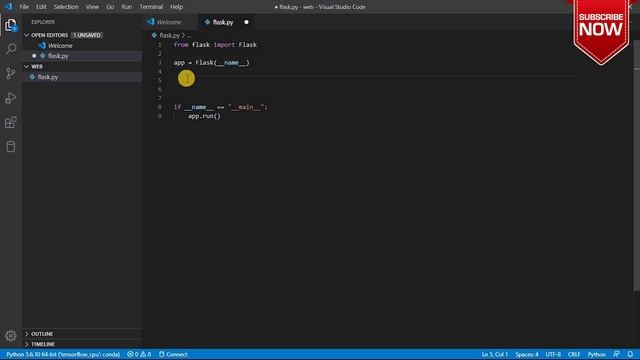Open the Terminal menu
Image resolution: width=640 pixels, height=360 pixels.
coord(151,7)
